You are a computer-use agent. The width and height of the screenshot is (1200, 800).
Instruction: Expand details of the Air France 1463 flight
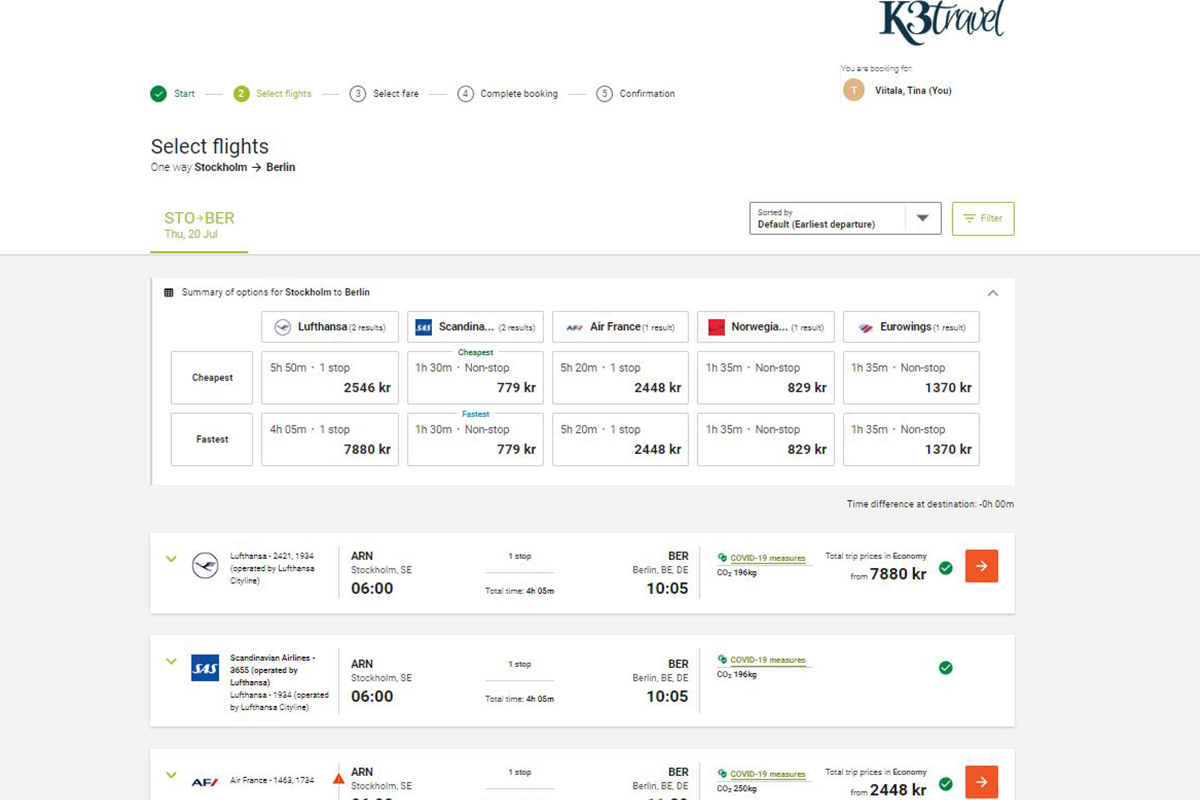point(171,775)
